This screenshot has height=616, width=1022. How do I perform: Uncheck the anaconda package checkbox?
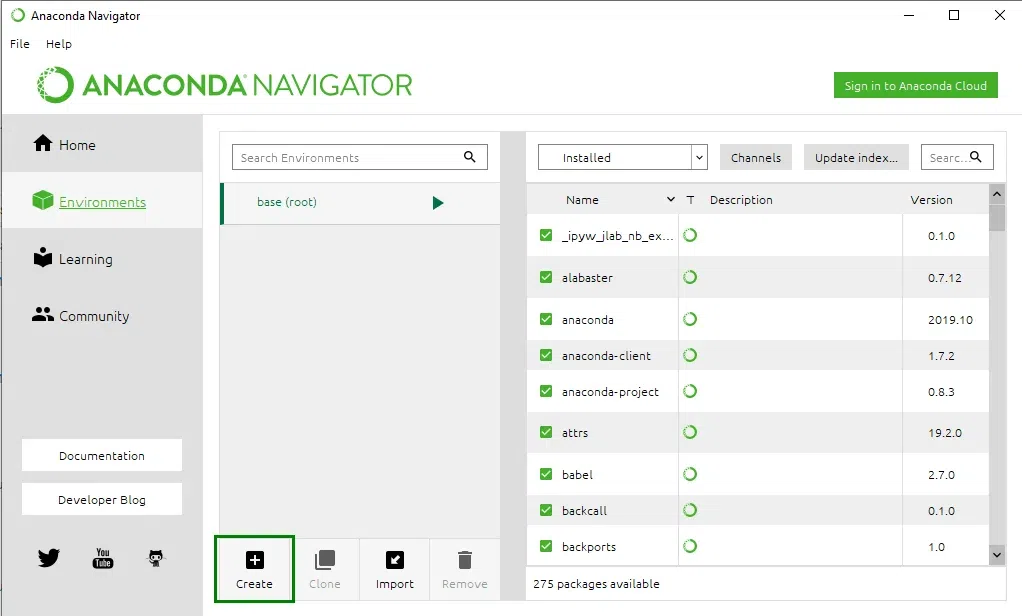pos(546,319)
